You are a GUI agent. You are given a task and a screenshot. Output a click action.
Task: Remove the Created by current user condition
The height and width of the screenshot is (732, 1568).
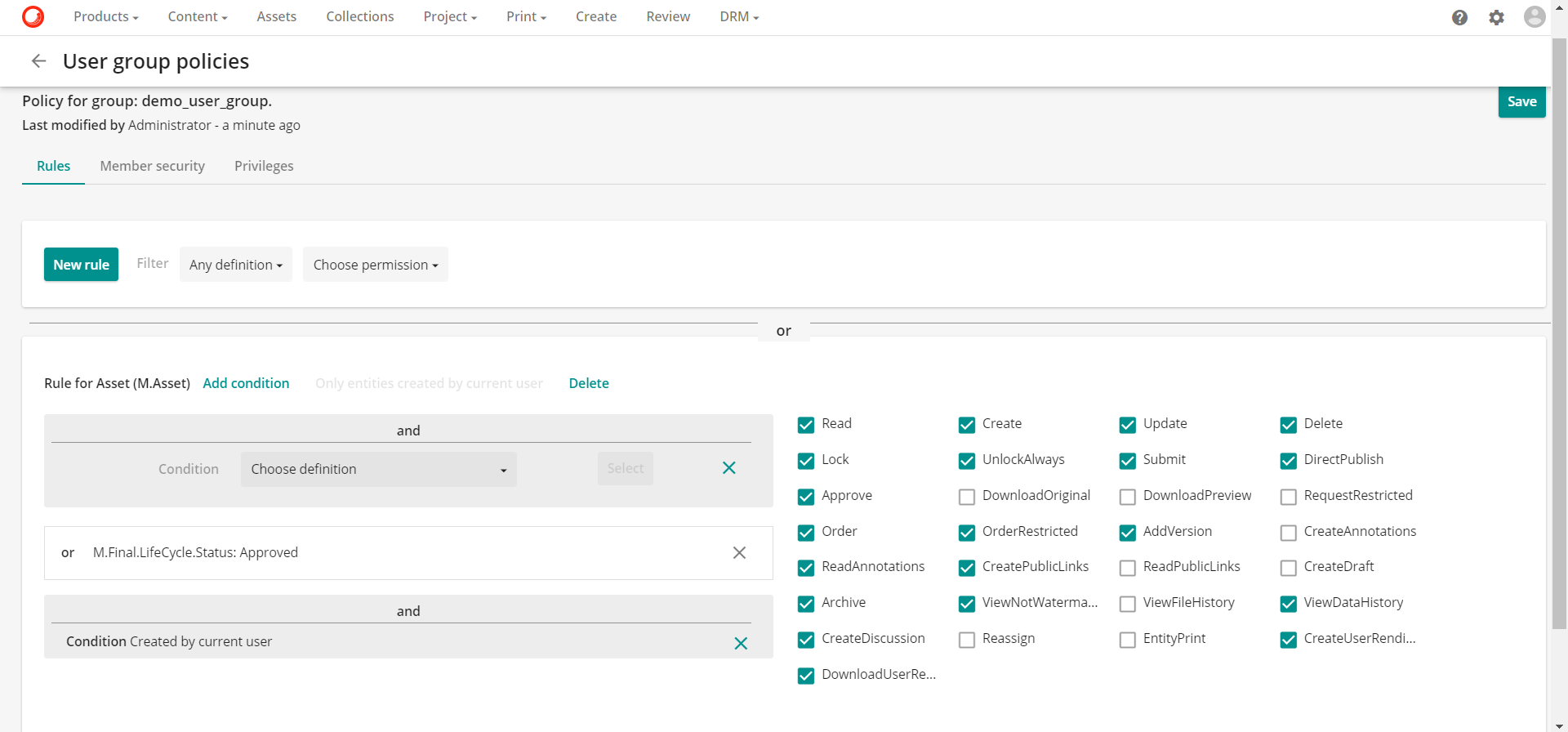point(741,644)
